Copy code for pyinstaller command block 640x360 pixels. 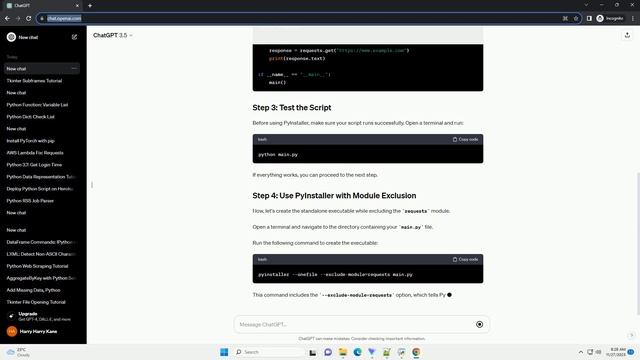(465, 260)
